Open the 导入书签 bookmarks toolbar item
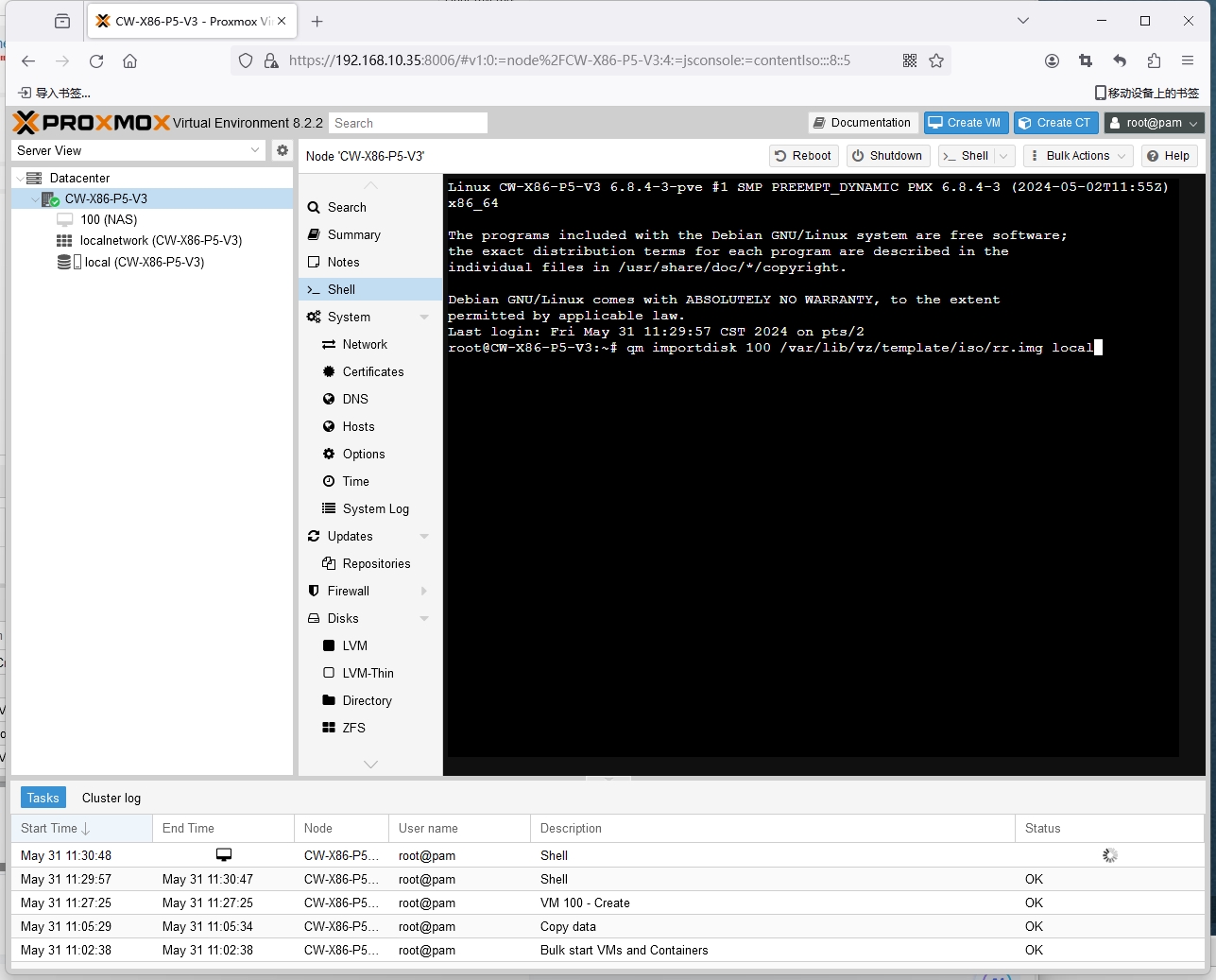 pos(55,93)
